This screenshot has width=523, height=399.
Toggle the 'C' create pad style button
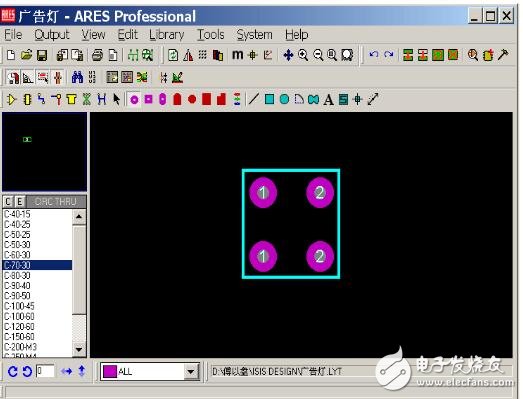pyautogui.click(x=8, y=202)
